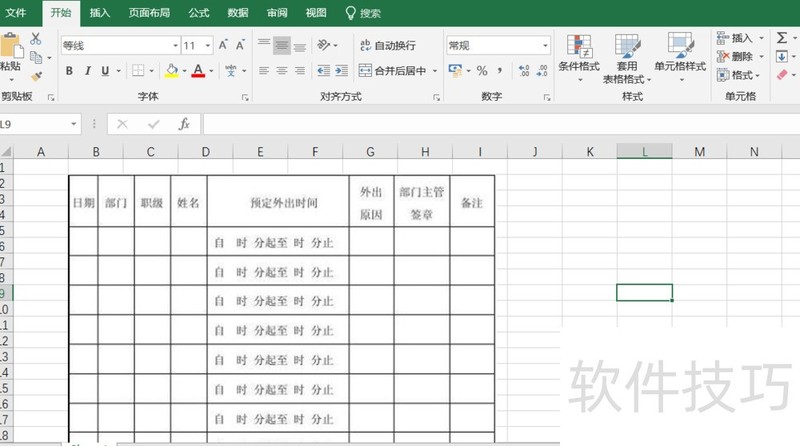Apply cell borders icon
Screen dimensions: 800x446
138,70
